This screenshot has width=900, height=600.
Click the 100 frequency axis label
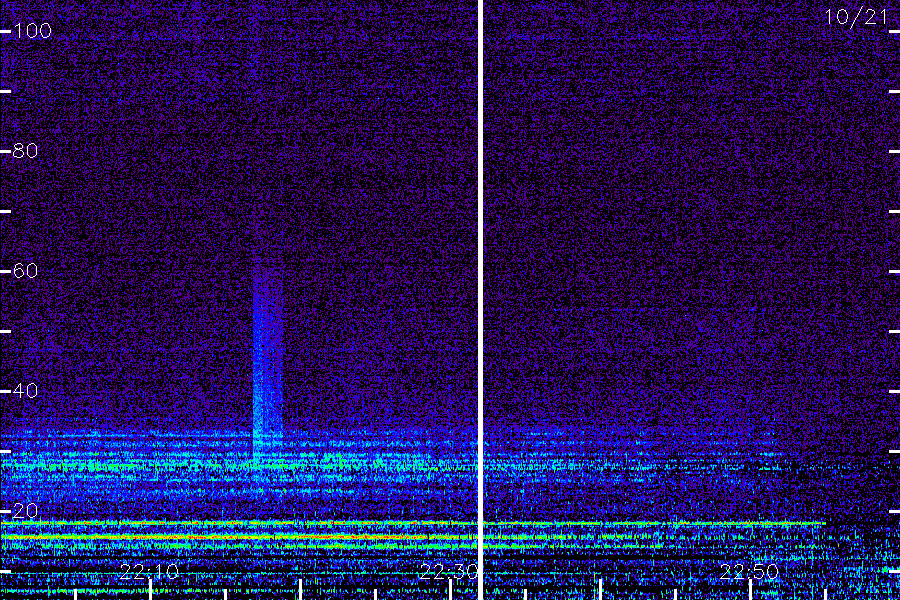(32, 30)
